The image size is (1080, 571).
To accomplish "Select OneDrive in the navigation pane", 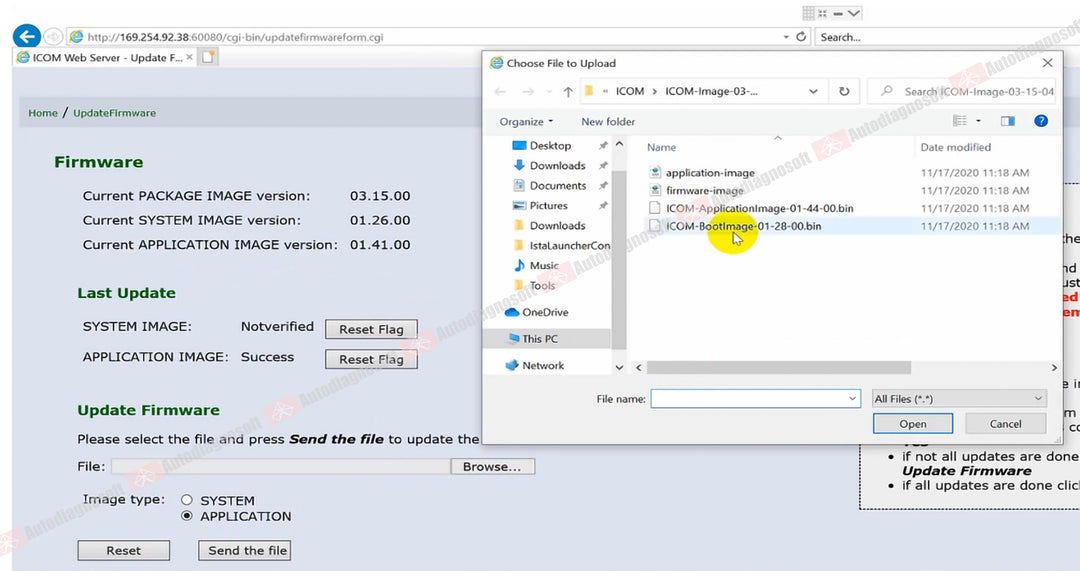I will tap(545, 312).
